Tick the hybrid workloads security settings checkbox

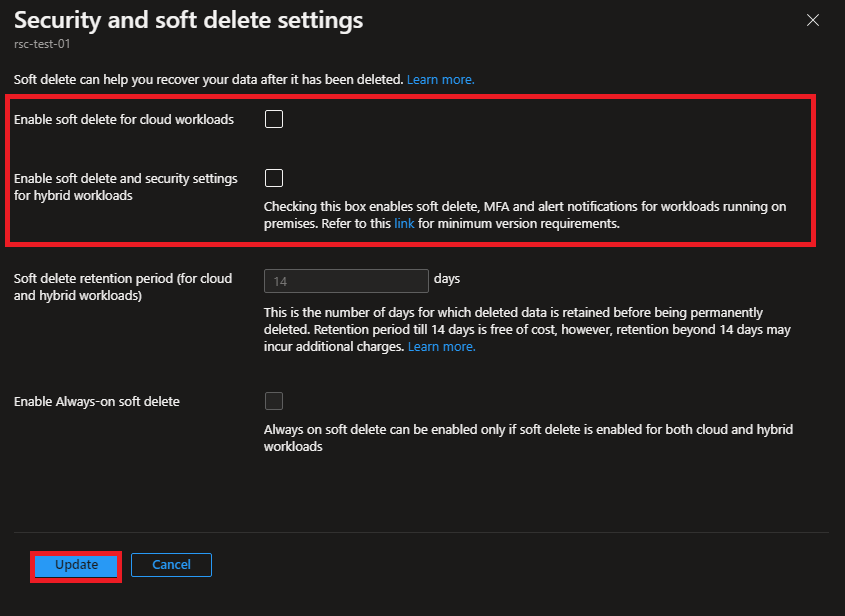(274, 178)
